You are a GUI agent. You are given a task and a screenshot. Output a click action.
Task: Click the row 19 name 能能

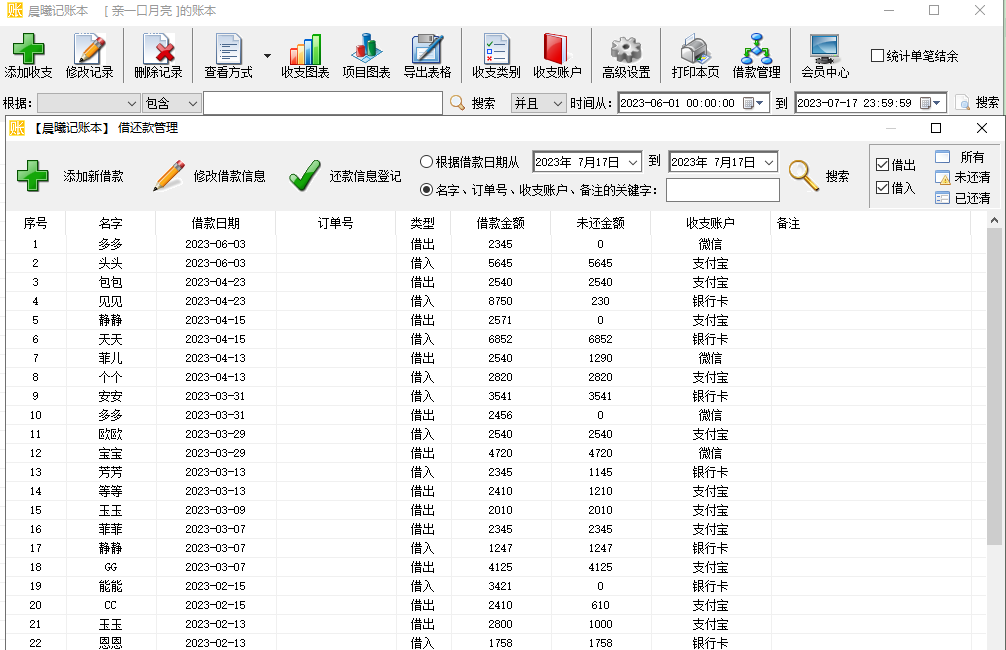(110, 586)
